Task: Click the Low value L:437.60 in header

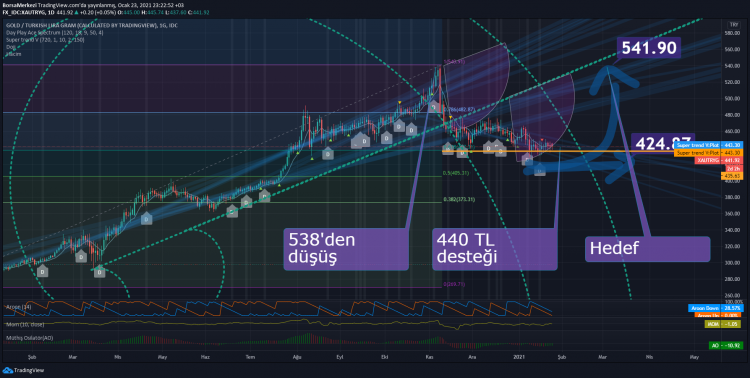Action: (176, 12)
